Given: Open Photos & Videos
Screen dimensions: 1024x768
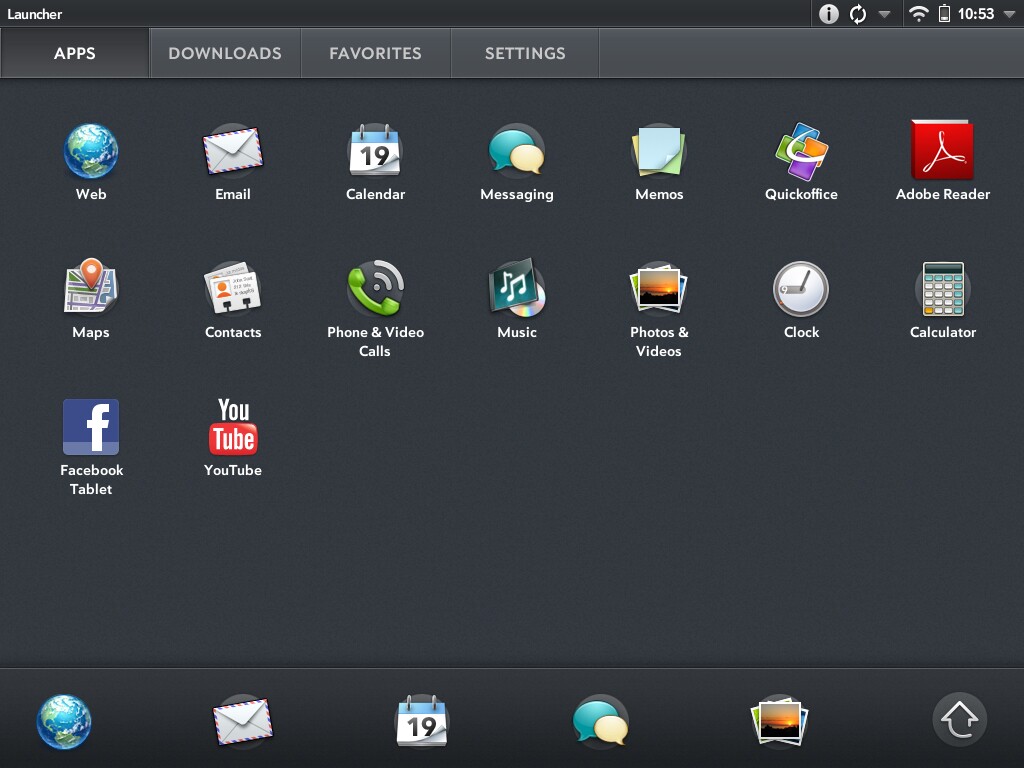Looking at the screenshot, I should click(659, 289).
